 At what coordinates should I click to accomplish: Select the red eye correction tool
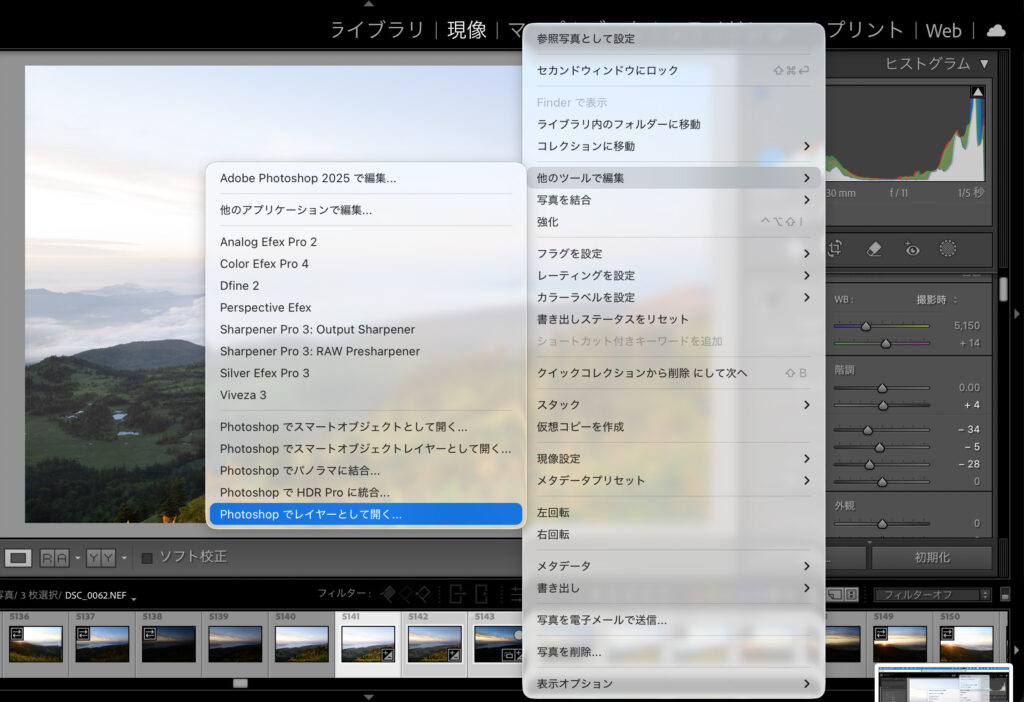pos(911,249)
